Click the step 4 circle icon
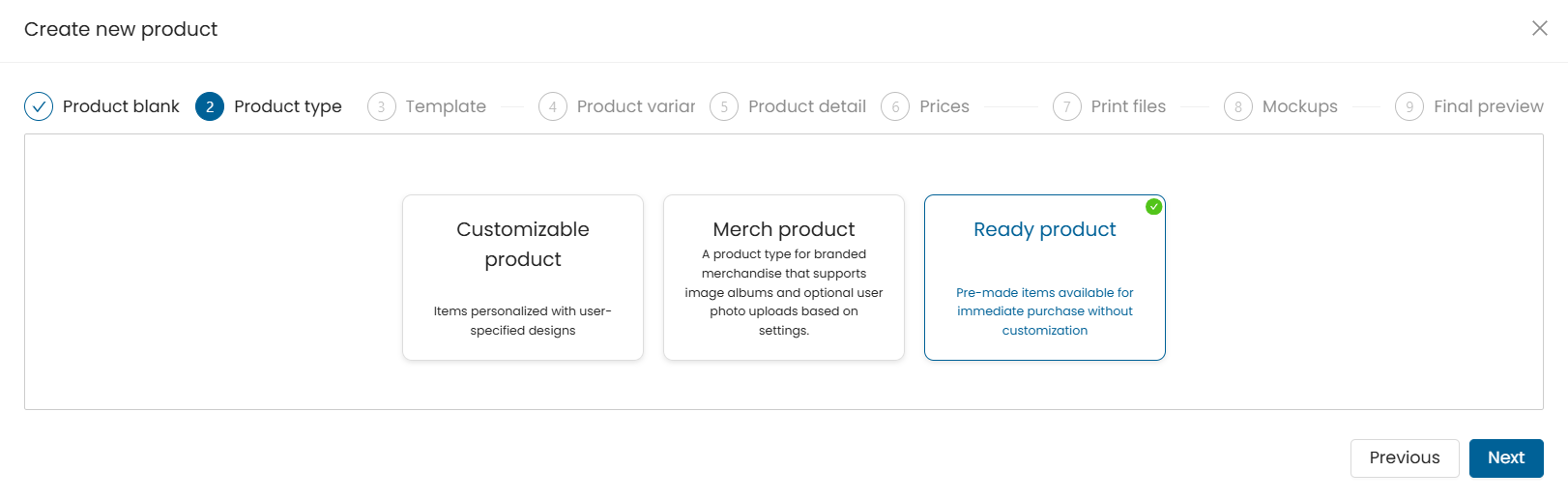This screenshot has width=1568, height=501. pos(553,106)
